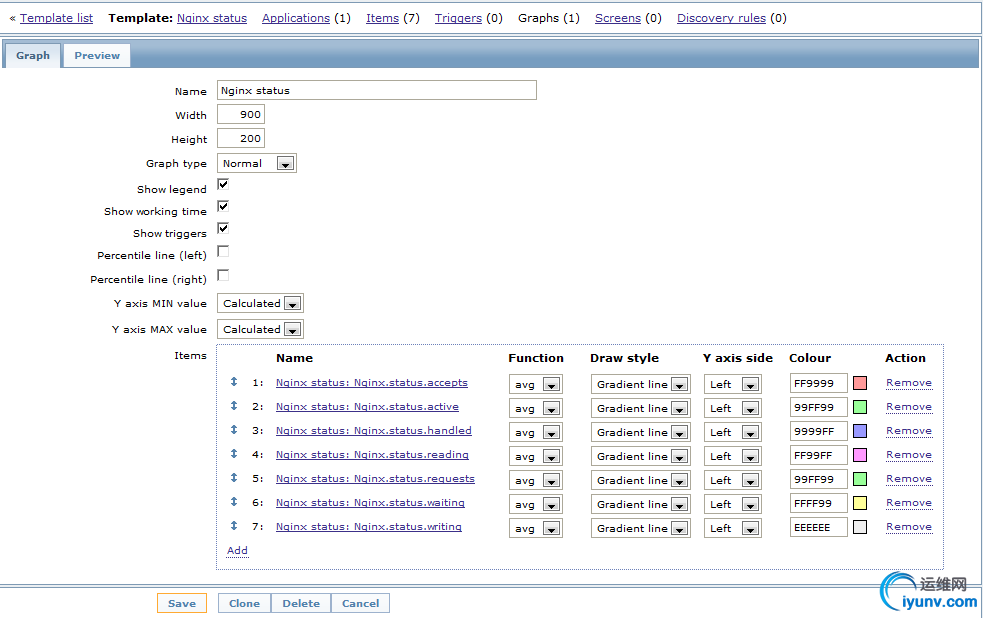Click the Width input field

241,115
